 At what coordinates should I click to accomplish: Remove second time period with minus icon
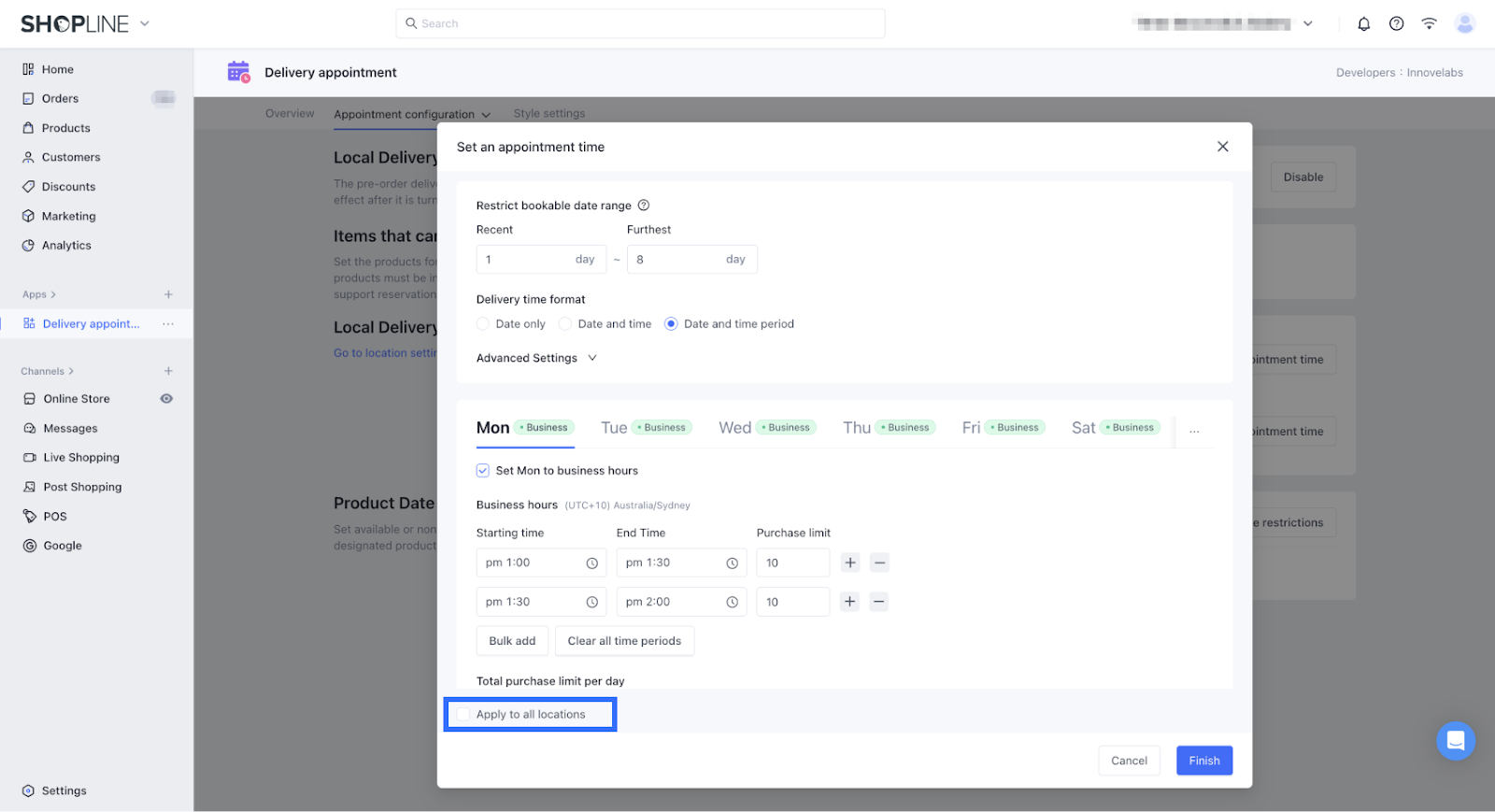[x=878, y=602]
